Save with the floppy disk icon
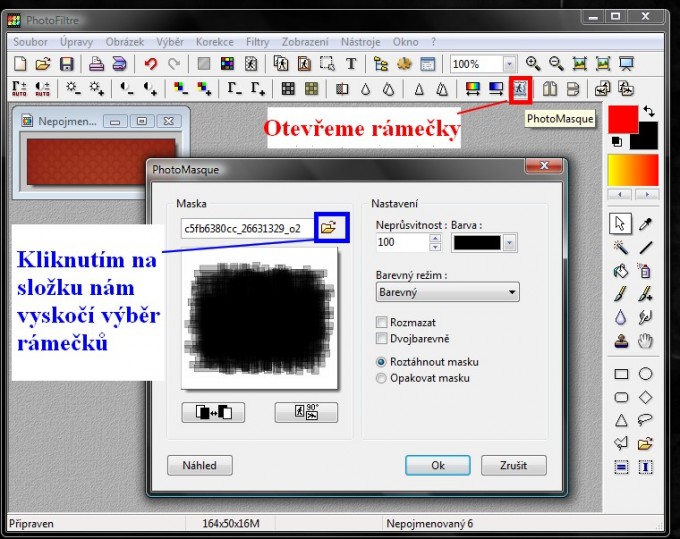This screenshot has height=539, width=680. click(66, 64)
